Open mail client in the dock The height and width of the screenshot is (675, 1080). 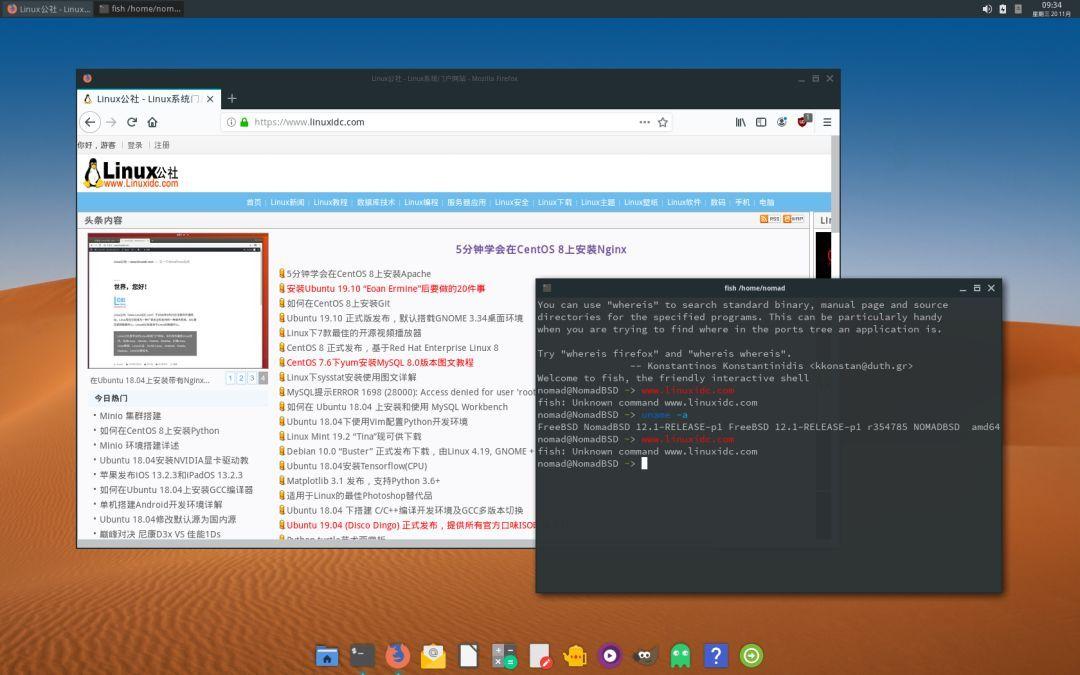[433, 655]
